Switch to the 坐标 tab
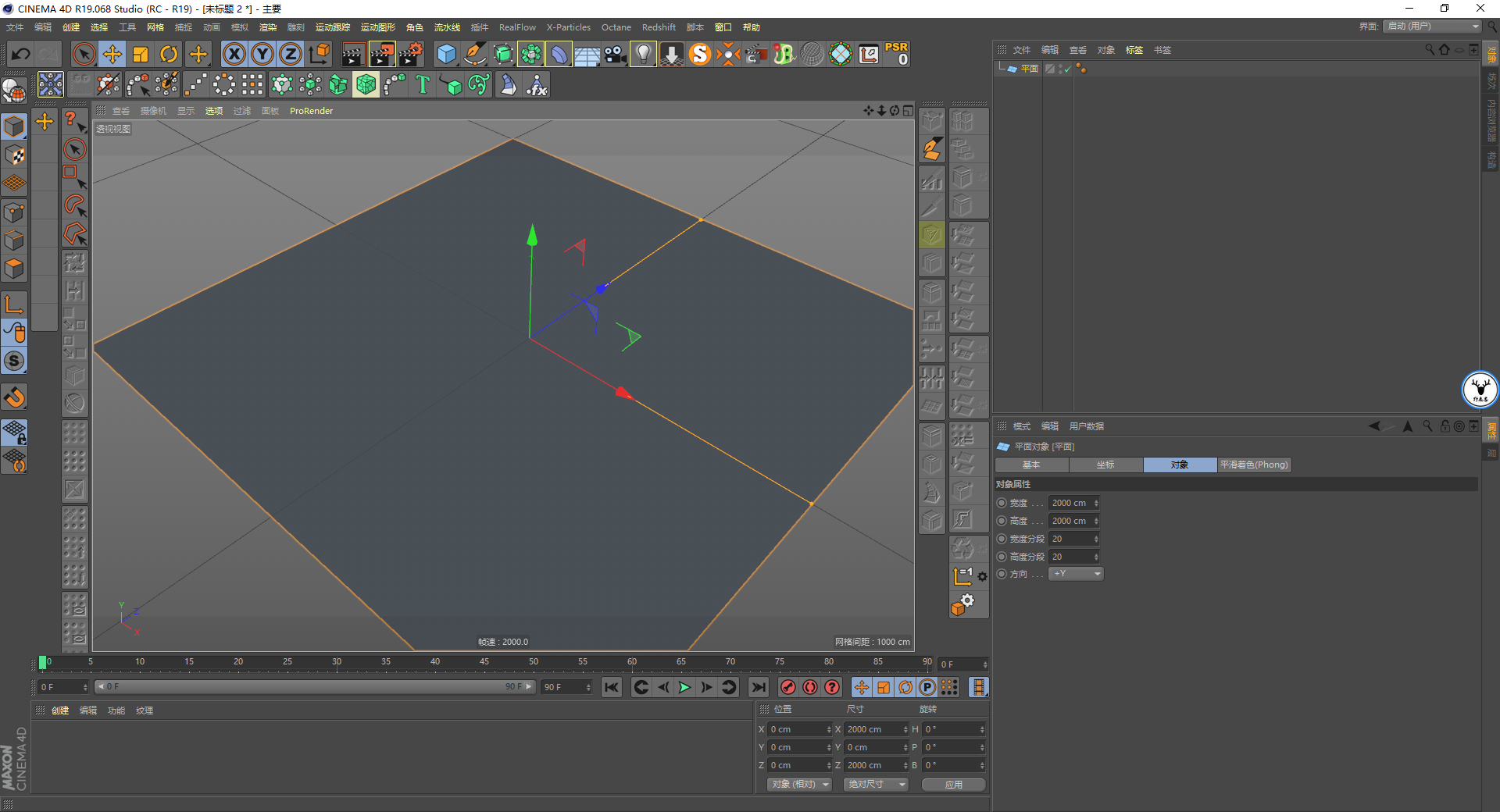 point(1105,465)
